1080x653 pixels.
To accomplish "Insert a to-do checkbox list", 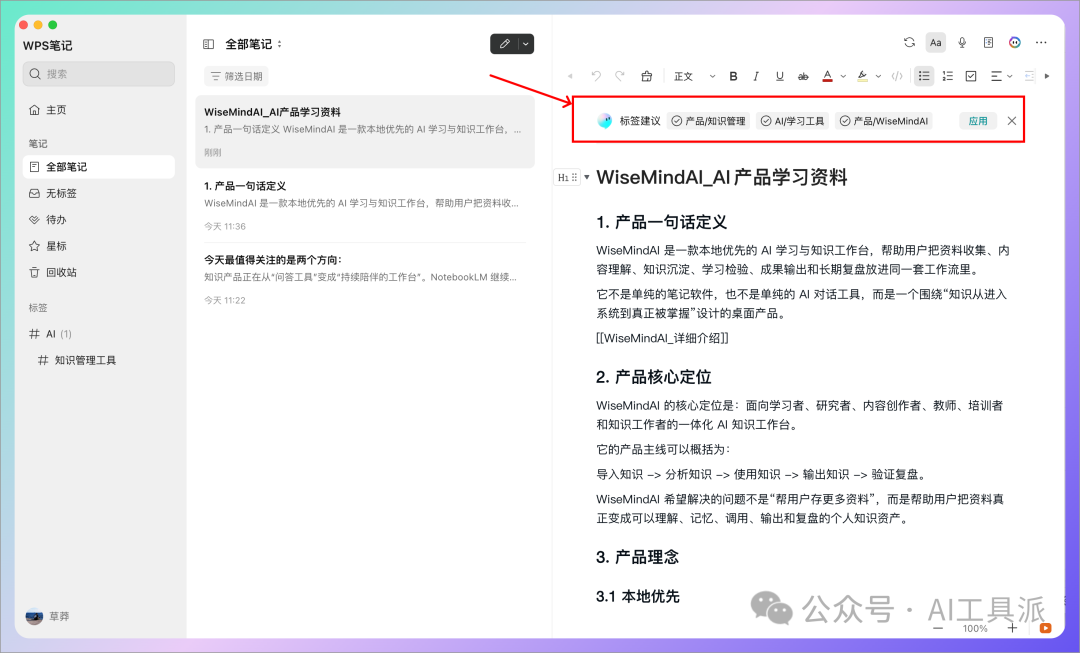I will tap(971, 76).
